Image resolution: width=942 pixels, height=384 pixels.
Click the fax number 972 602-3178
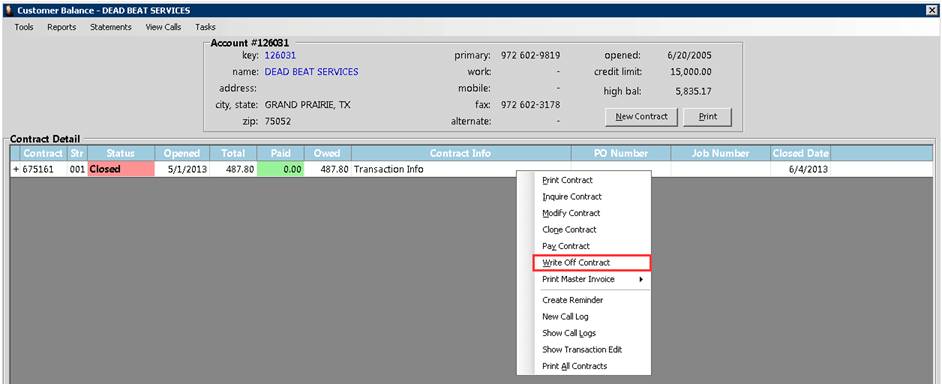(530, 105)
